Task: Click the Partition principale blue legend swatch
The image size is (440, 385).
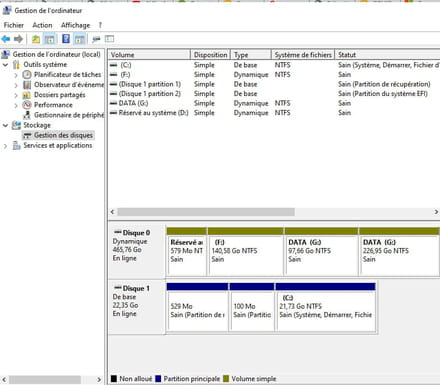Action: coord(158,379)
